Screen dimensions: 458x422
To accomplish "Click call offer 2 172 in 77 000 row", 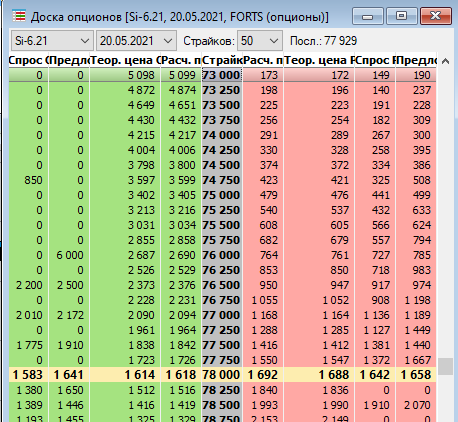I will [70, 315].
